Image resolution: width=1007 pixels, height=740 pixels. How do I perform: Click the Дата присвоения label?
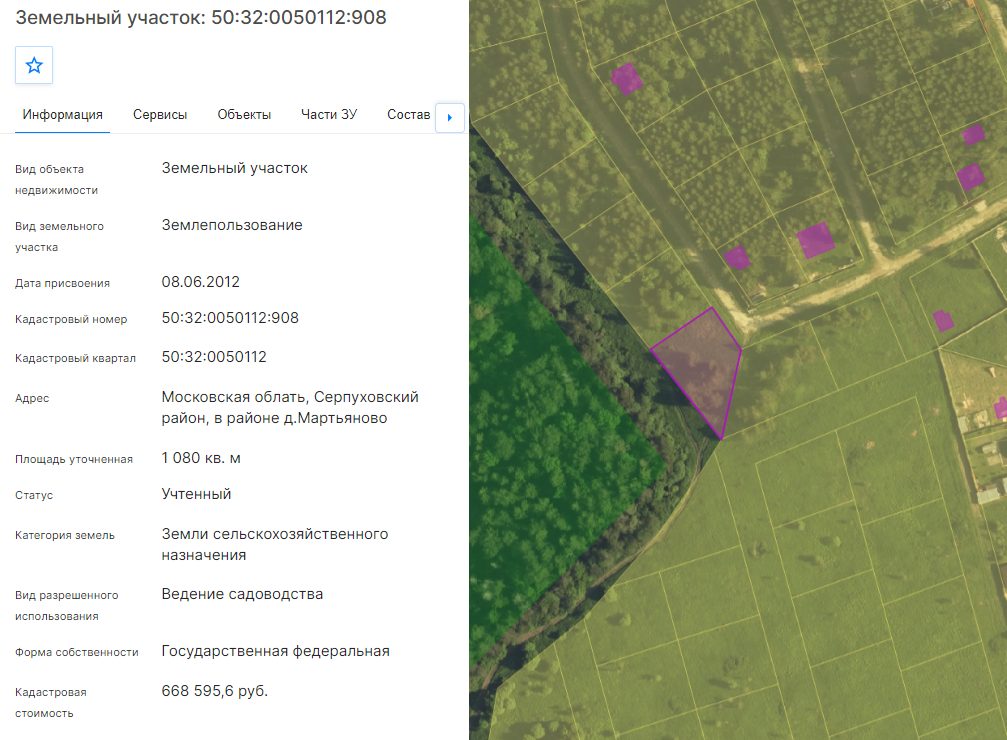click(62, 283)
